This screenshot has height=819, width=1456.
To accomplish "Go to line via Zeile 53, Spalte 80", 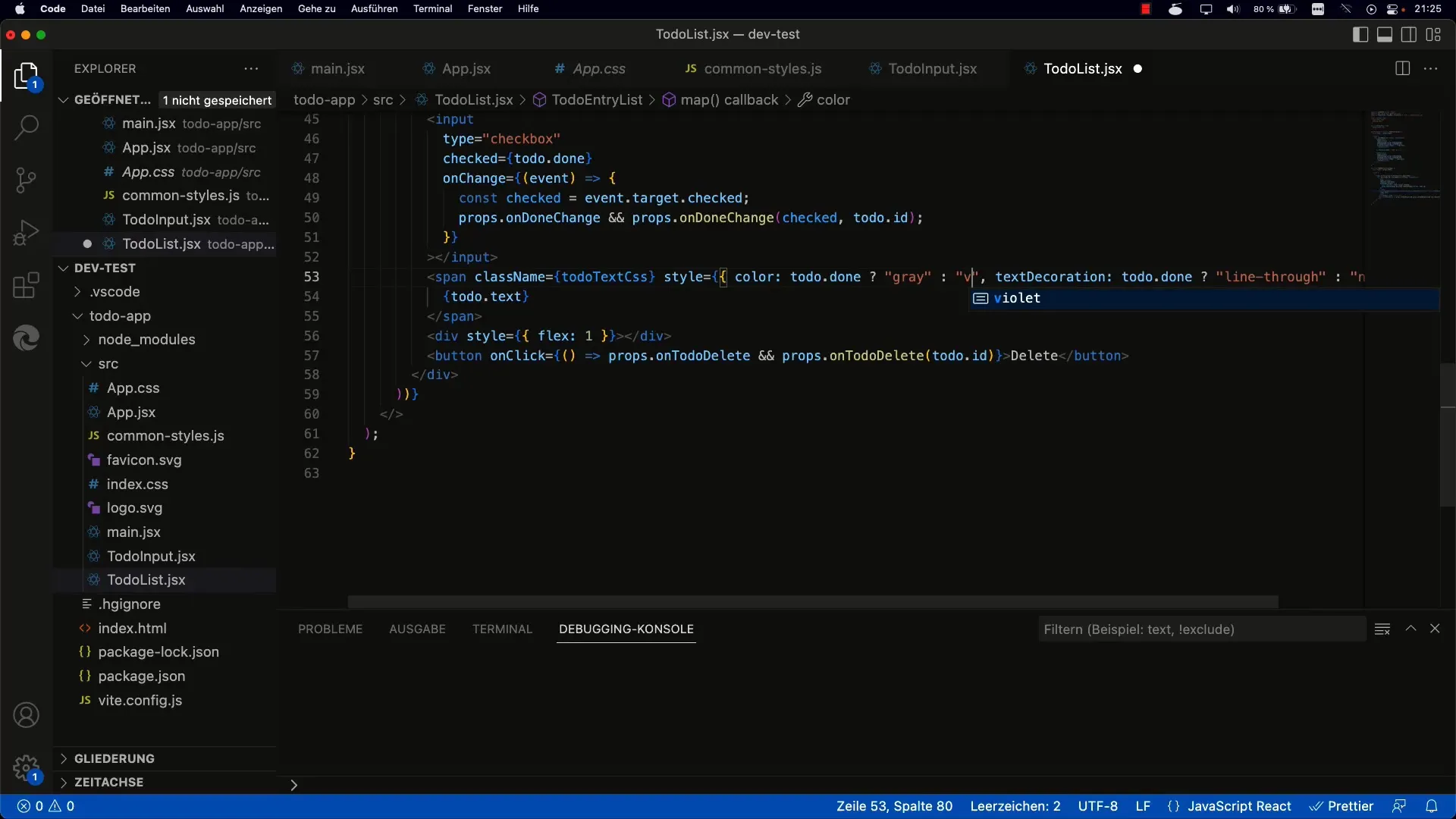I will pyautogui.click(x=894, y=806).
